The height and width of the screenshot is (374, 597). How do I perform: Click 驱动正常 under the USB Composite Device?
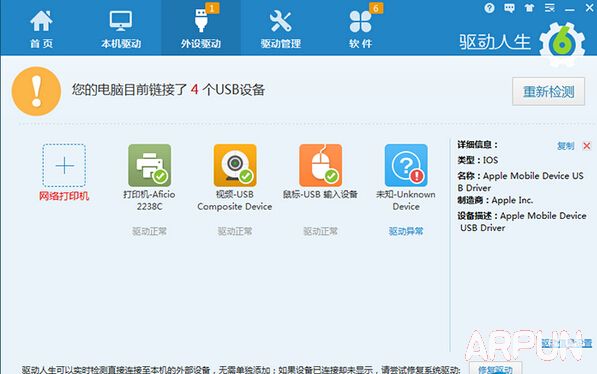tap(235, 231)
